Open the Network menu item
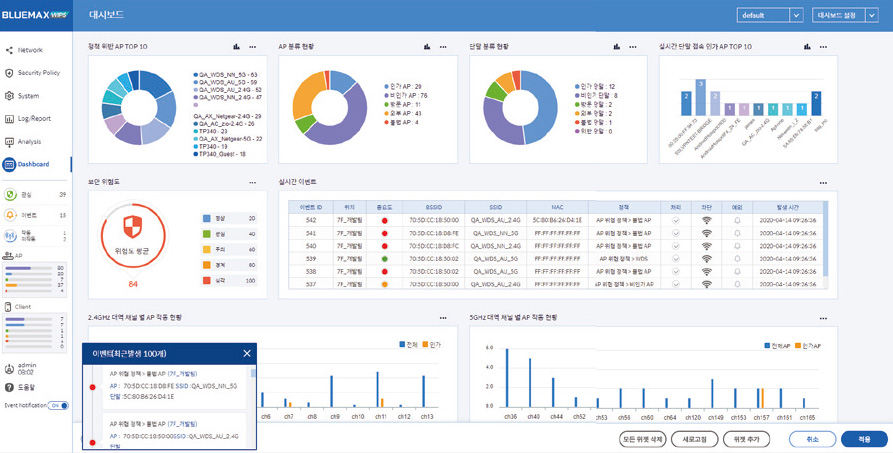Screen dimensions: 893x453 30,50
